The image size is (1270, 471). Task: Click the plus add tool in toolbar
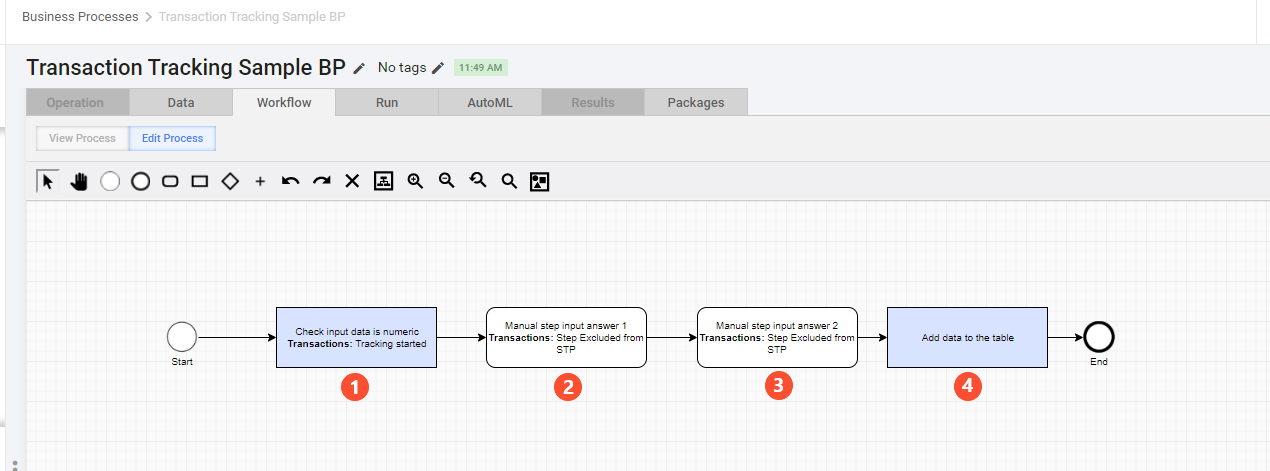260,182
